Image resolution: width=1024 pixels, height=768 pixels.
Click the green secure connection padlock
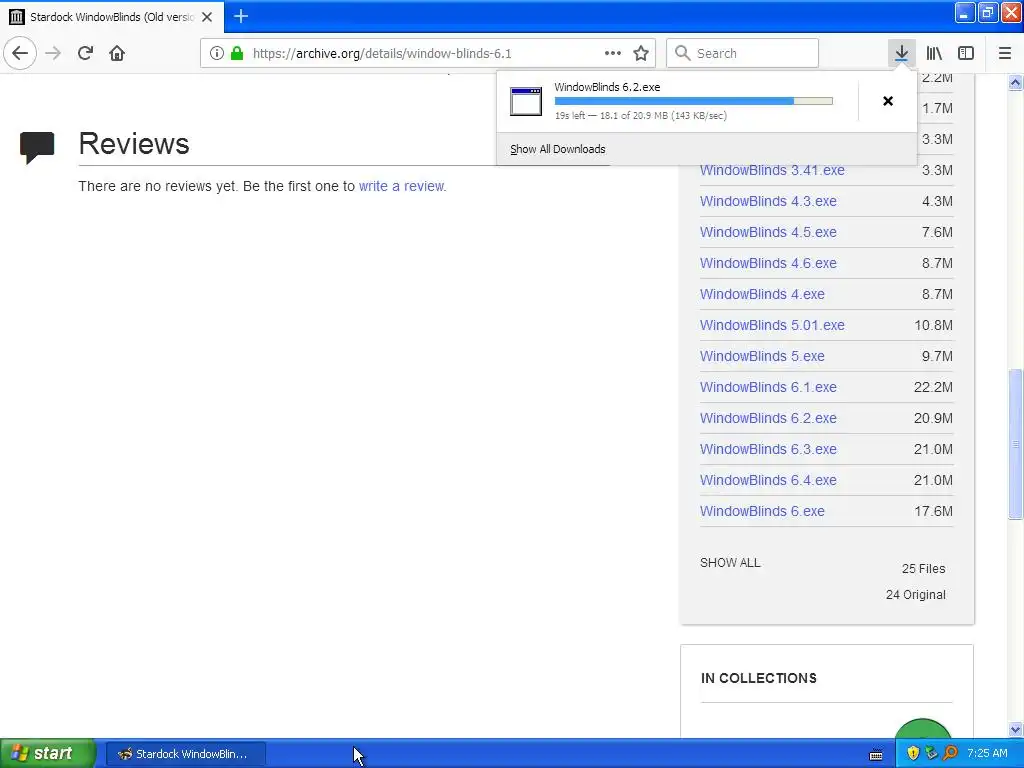pyautogui.click(x=237, y=53)
